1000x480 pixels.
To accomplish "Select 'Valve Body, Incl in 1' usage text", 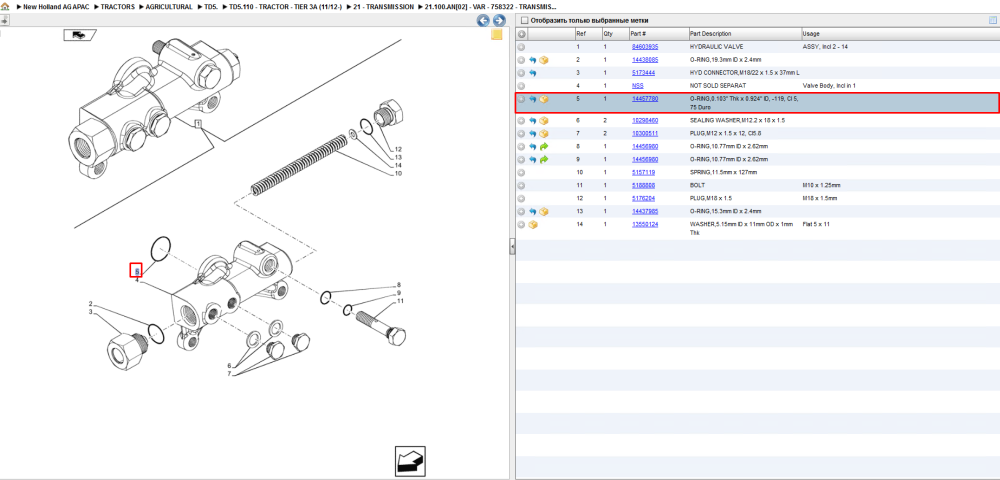I will pos(827,85).
